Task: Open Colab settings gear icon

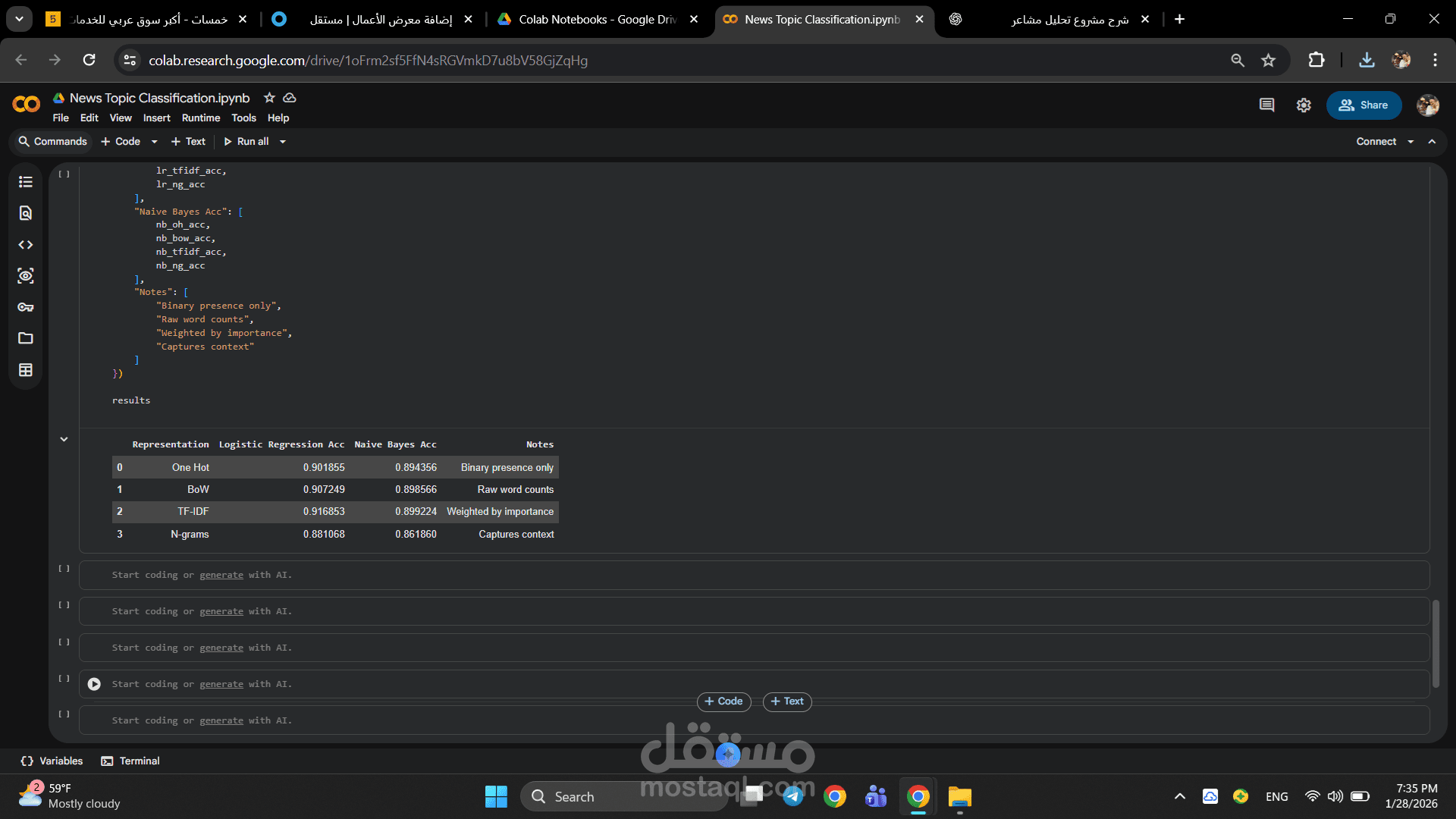Action: pos(1304,105)
